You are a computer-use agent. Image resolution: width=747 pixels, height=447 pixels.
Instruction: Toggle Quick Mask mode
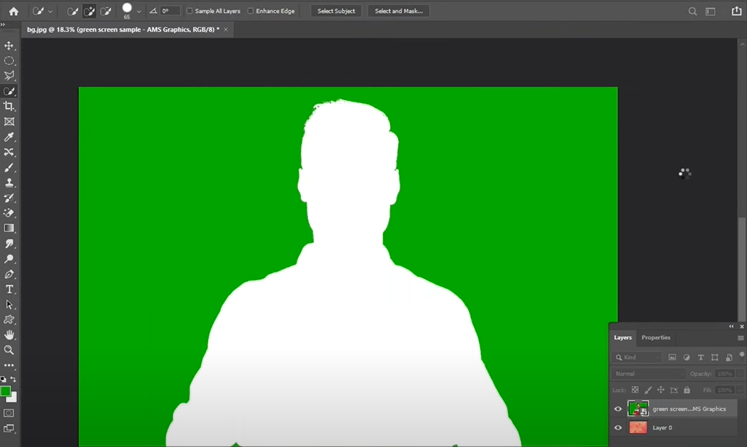click(x=9, y=413)
